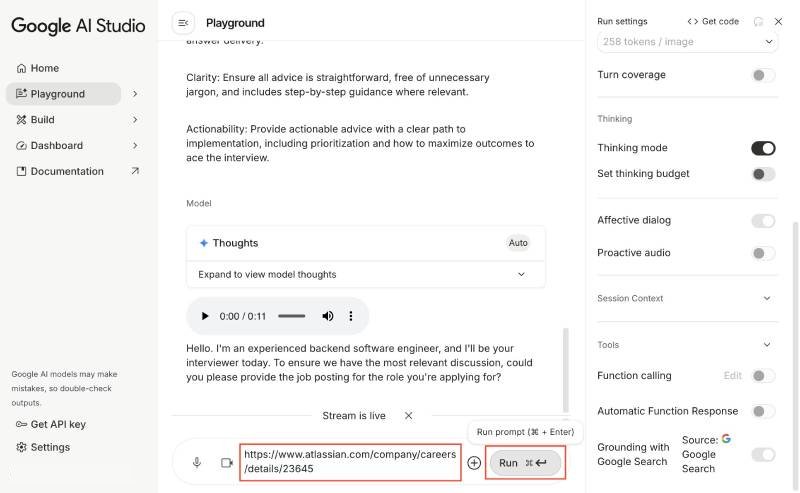Expand model thoughts chevron
Image resolution: width=800 pixels, height=493 pixels.
coord(521,275)
